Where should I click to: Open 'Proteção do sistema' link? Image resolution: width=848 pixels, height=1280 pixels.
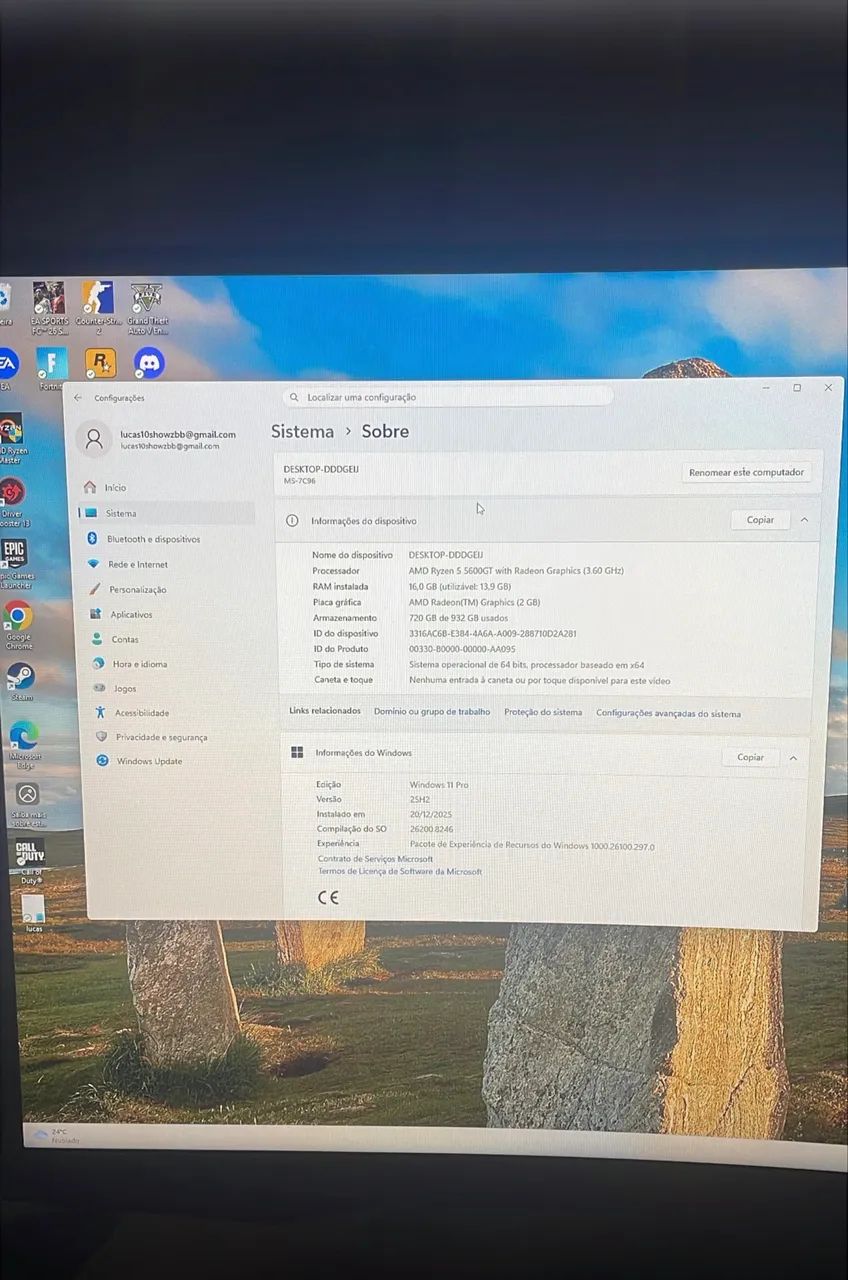[x=543, y=712]
